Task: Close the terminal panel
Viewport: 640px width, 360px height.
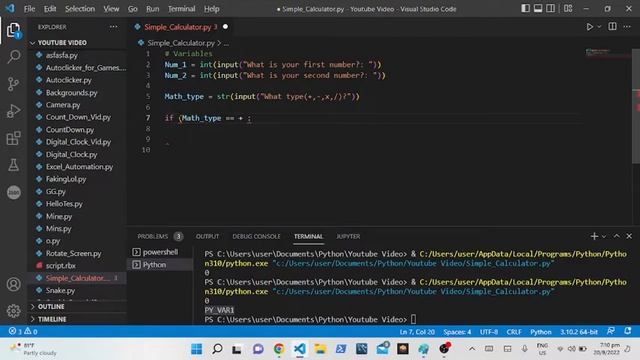Action: pos(629,236)
